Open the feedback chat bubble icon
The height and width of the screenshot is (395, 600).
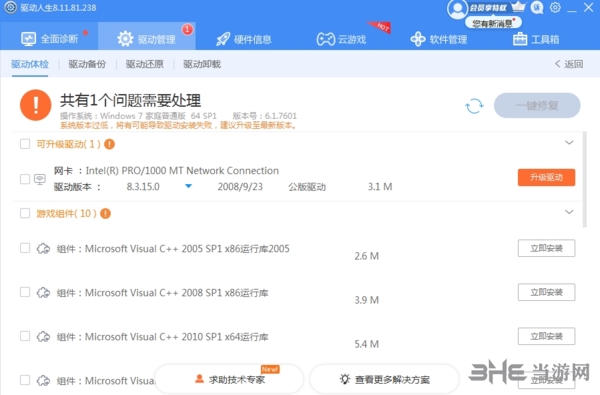pos(537,8)
